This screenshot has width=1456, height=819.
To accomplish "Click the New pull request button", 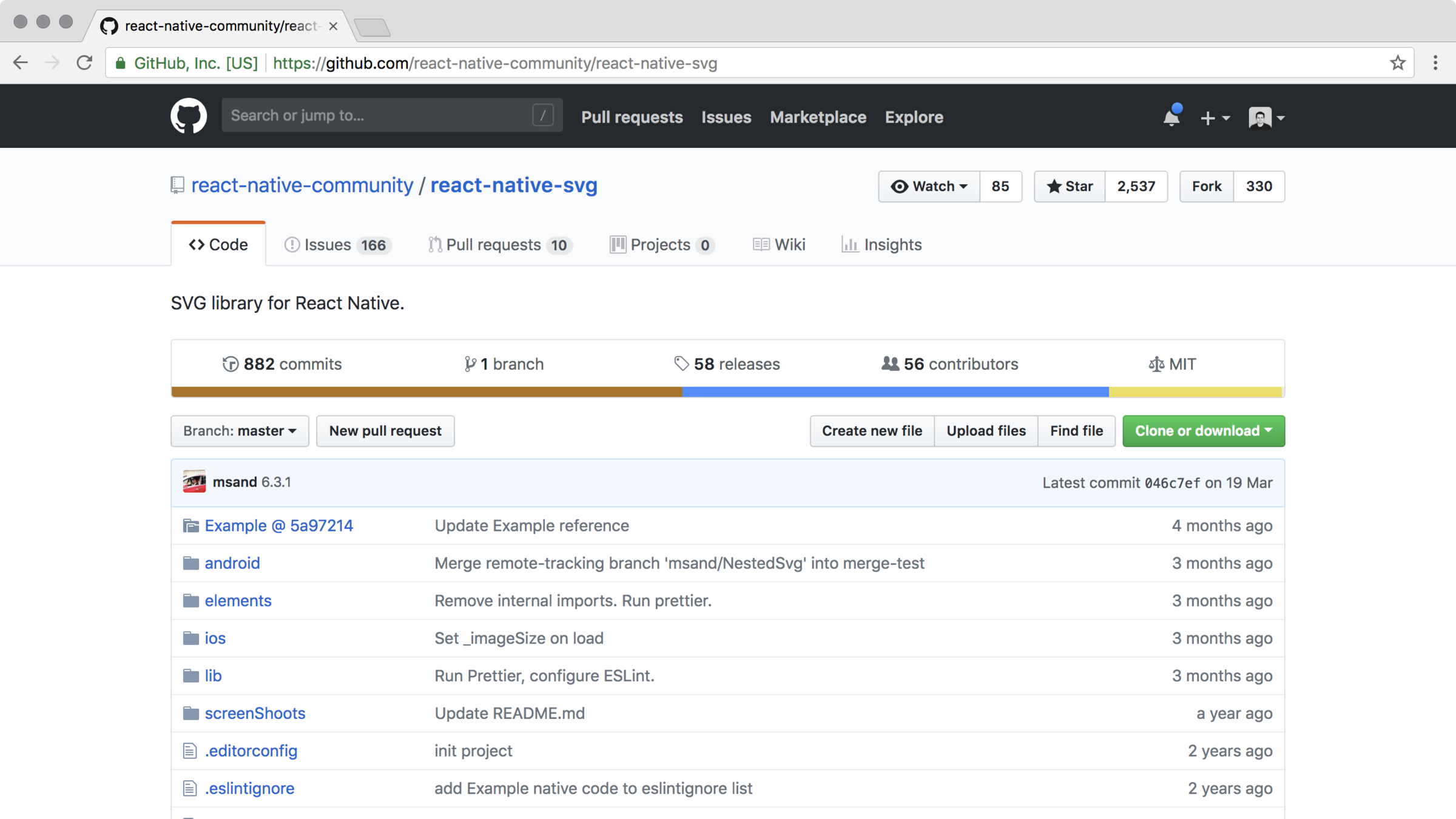I will [x=385, y=431].
